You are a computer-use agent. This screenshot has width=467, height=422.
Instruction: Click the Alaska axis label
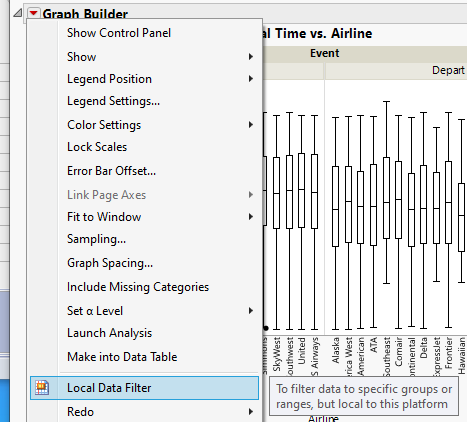click(x=335, y=350)
